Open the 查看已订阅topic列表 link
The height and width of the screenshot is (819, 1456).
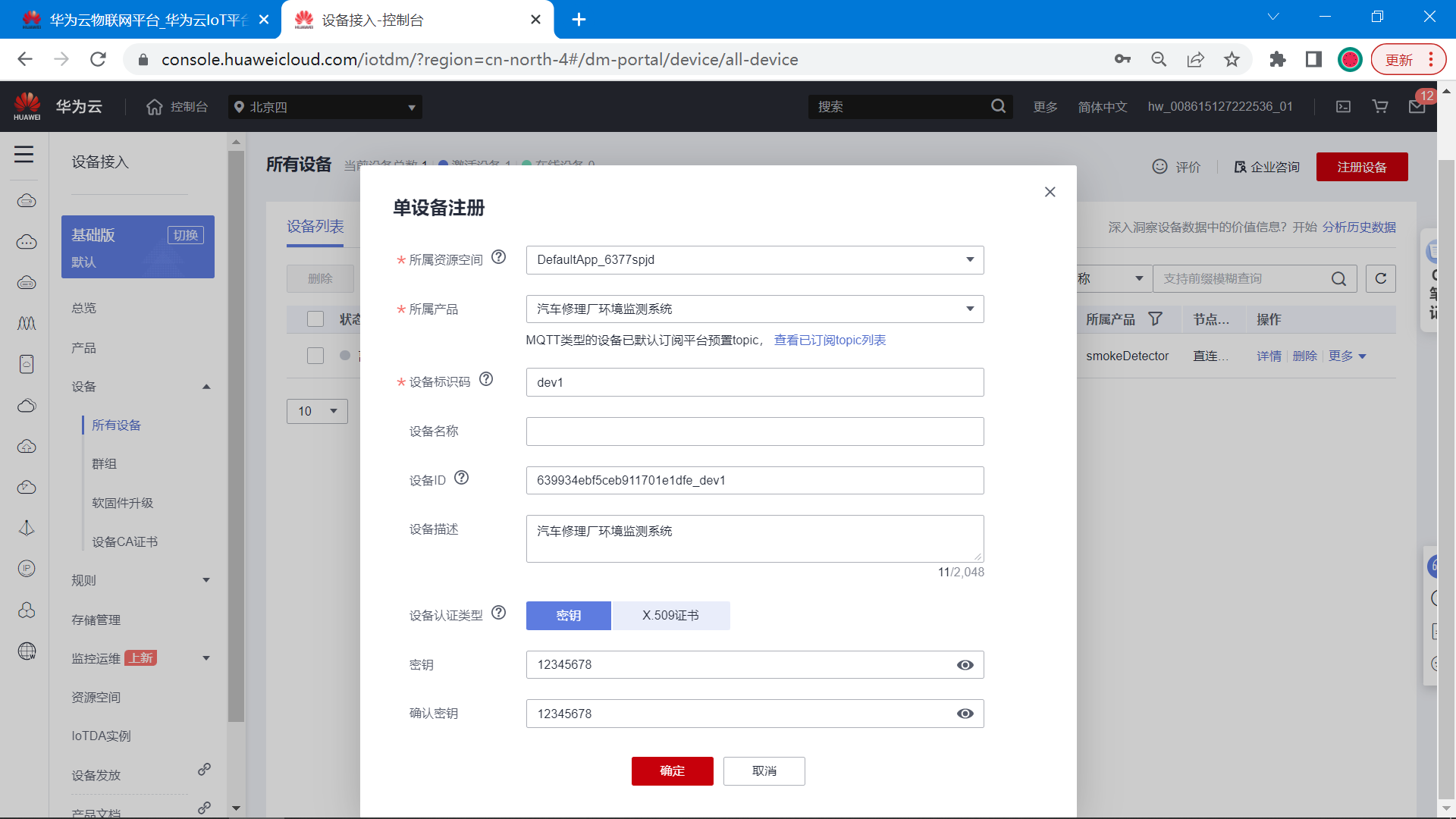[830, 340]
